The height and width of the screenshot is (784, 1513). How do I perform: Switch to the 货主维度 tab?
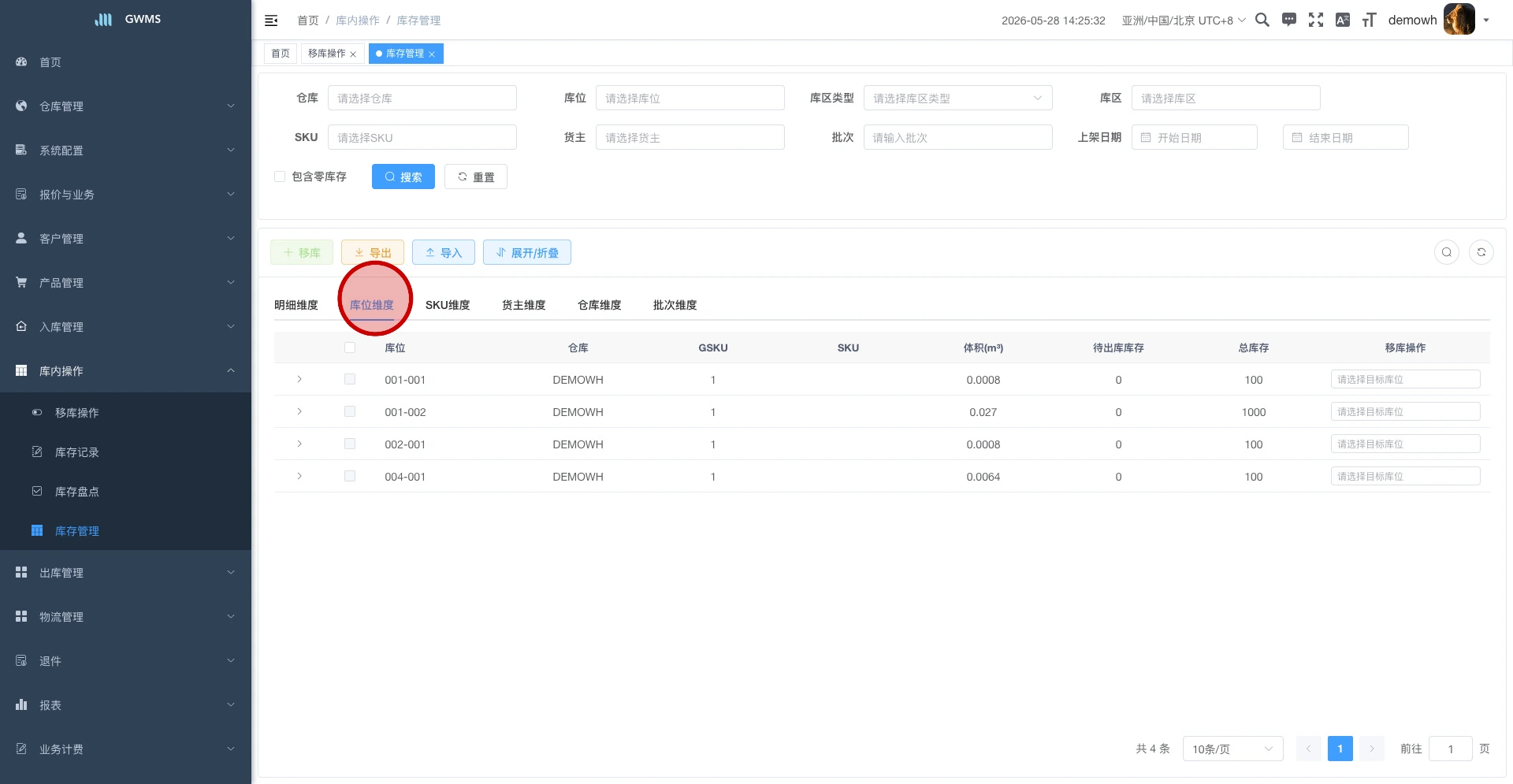click(524, 305)
